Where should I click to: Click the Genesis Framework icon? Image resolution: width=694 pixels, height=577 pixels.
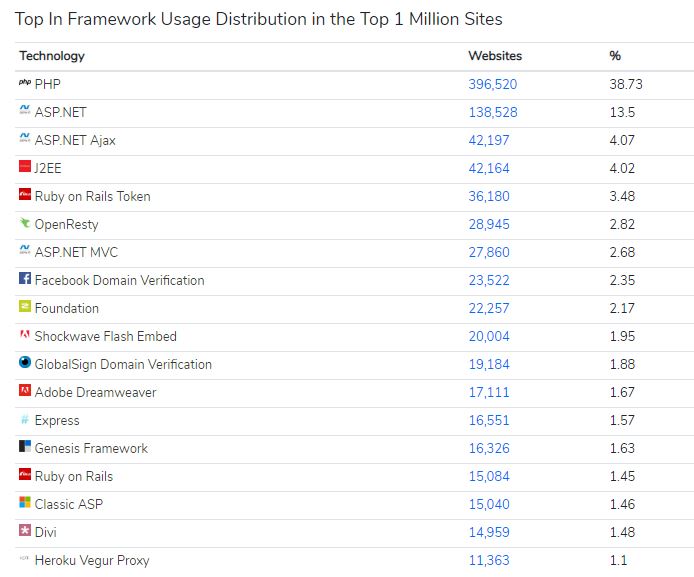coord(25,448)
